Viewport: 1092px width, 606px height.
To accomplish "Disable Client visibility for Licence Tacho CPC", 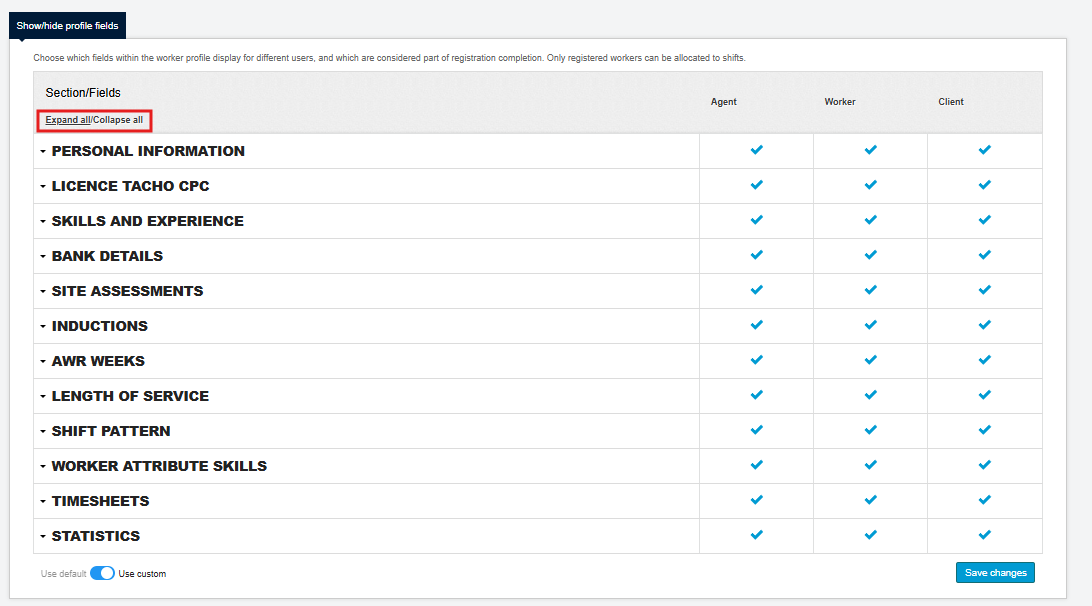I will [x=984, y=185].
